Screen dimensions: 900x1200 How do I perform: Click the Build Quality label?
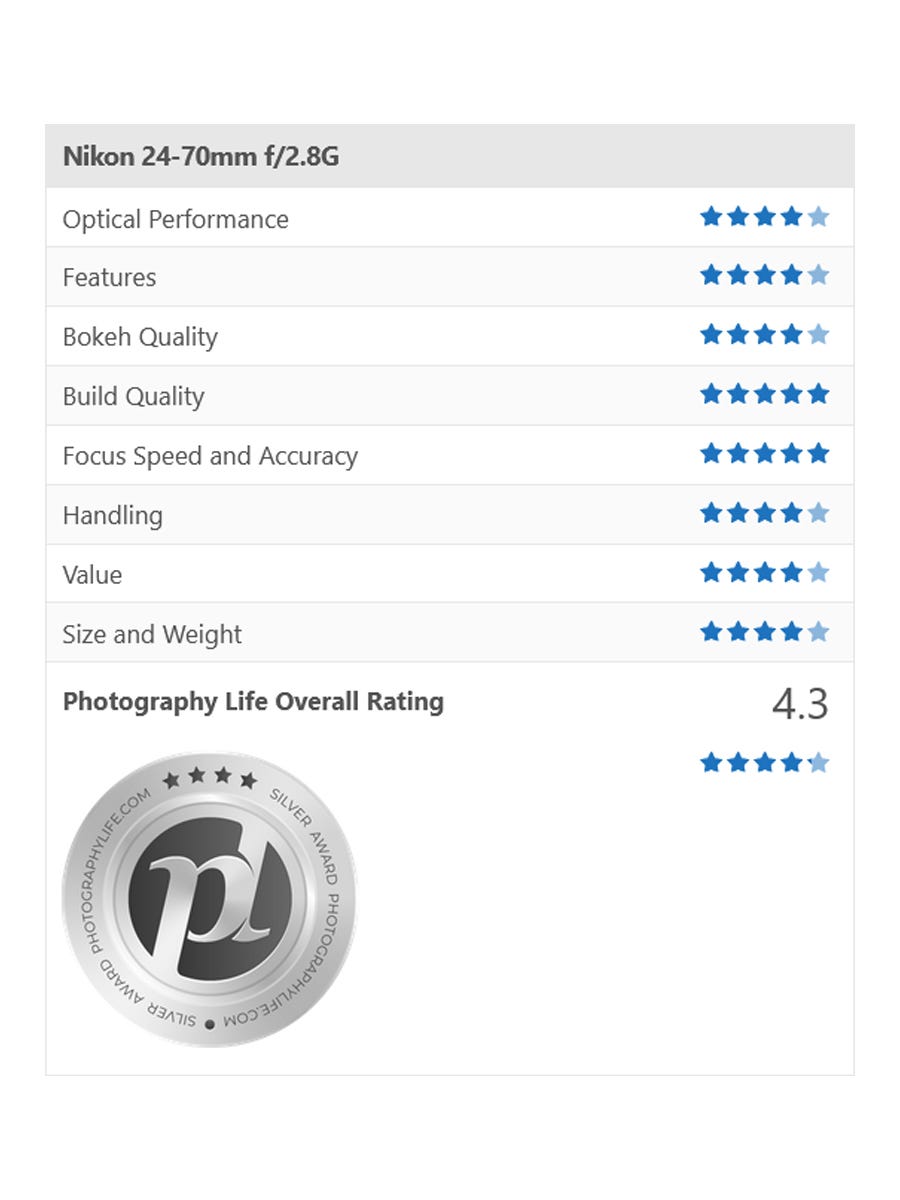click(x=133, y=396)
